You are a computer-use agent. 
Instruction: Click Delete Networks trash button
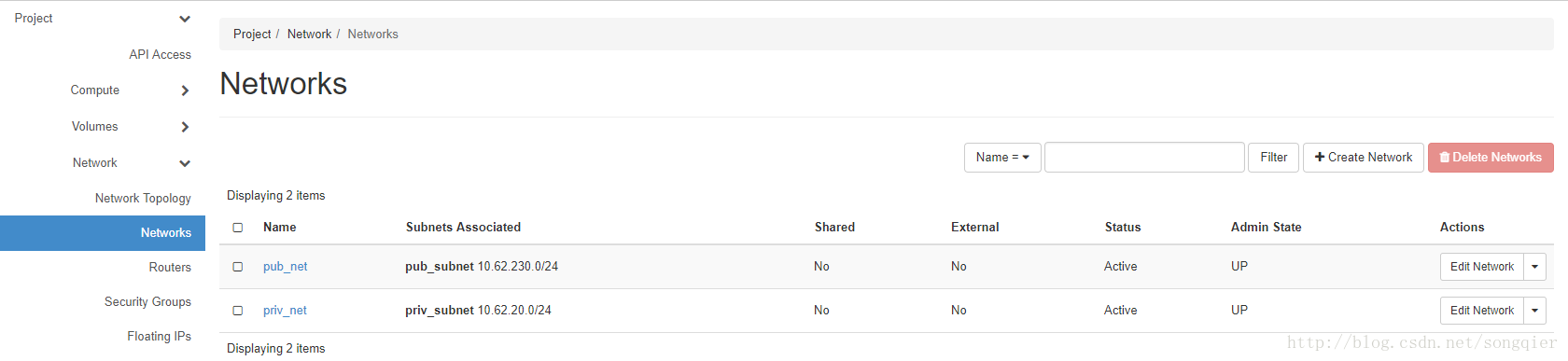click(1491, 158)
